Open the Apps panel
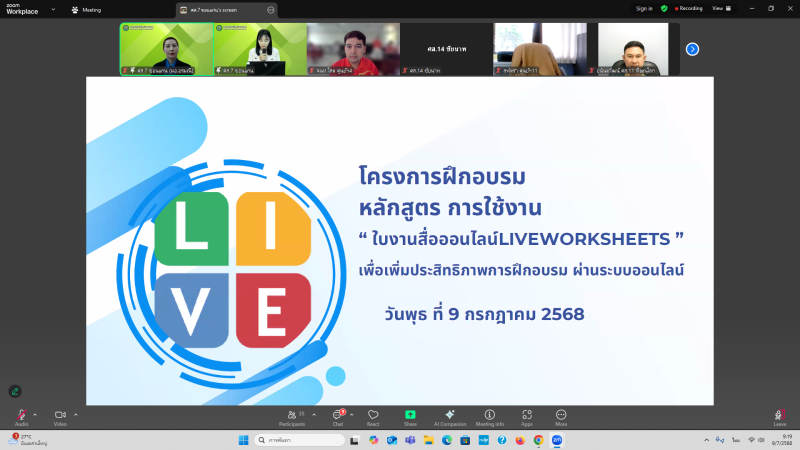This screenshot has height=450, width=800. click(x=527, y=415)
